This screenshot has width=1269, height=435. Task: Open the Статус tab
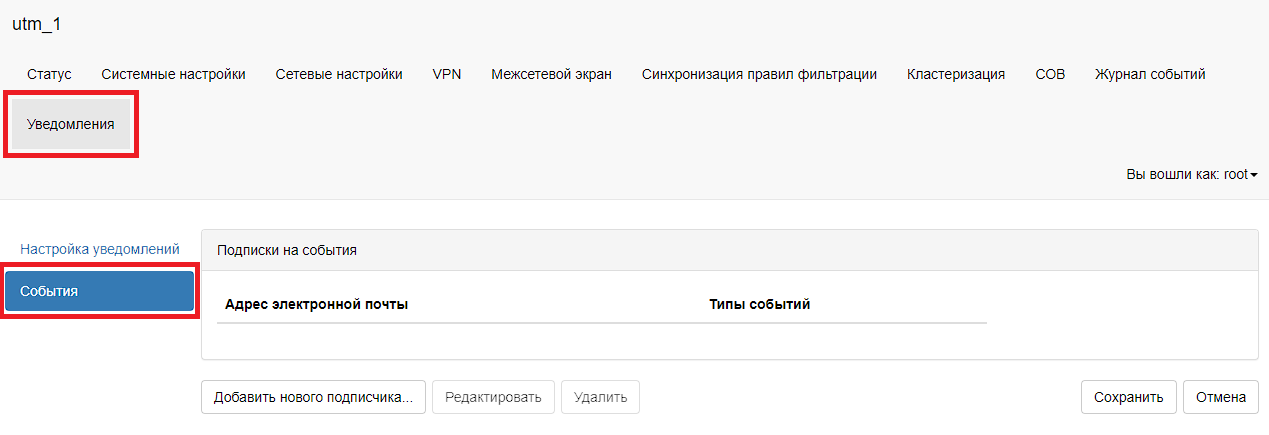click(49, 74)
